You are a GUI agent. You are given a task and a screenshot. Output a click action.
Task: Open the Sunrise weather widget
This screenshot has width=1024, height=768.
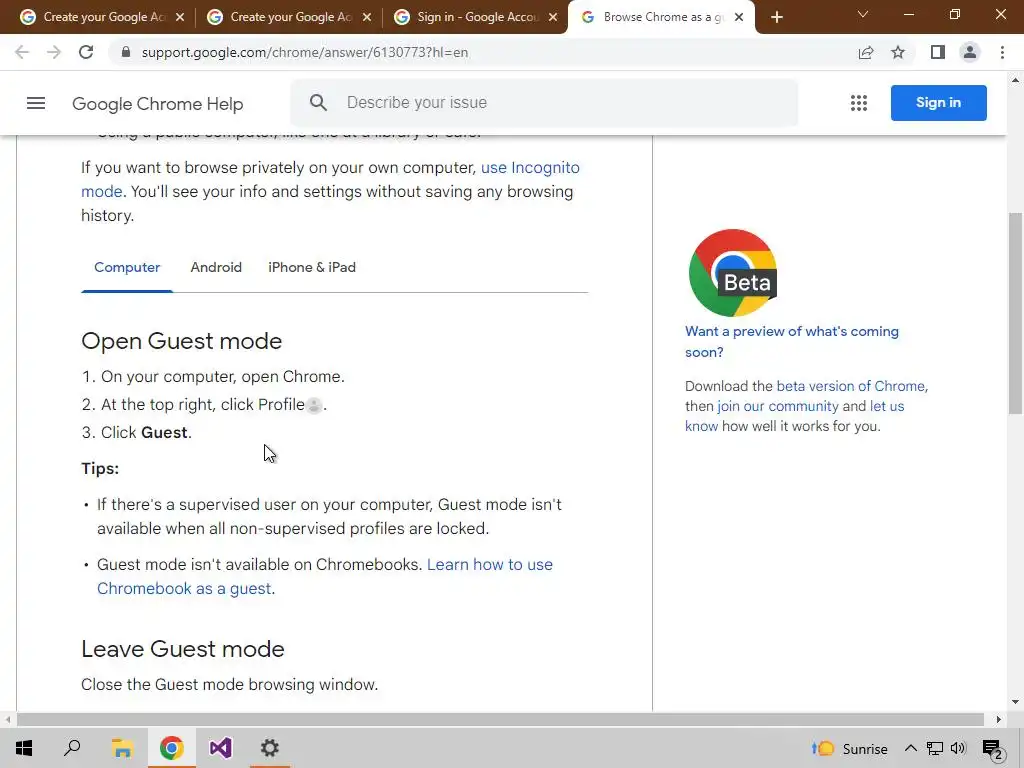tap(850, 748)
